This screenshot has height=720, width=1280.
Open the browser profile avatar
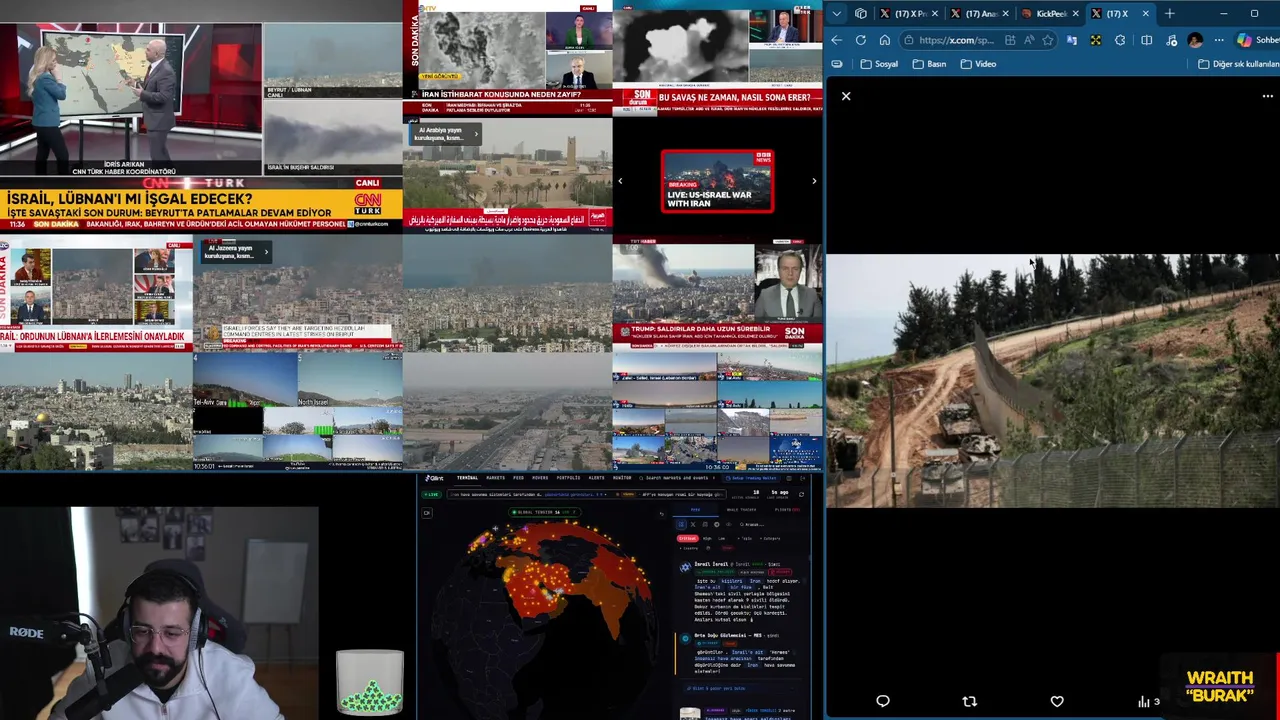(1194, 40)
